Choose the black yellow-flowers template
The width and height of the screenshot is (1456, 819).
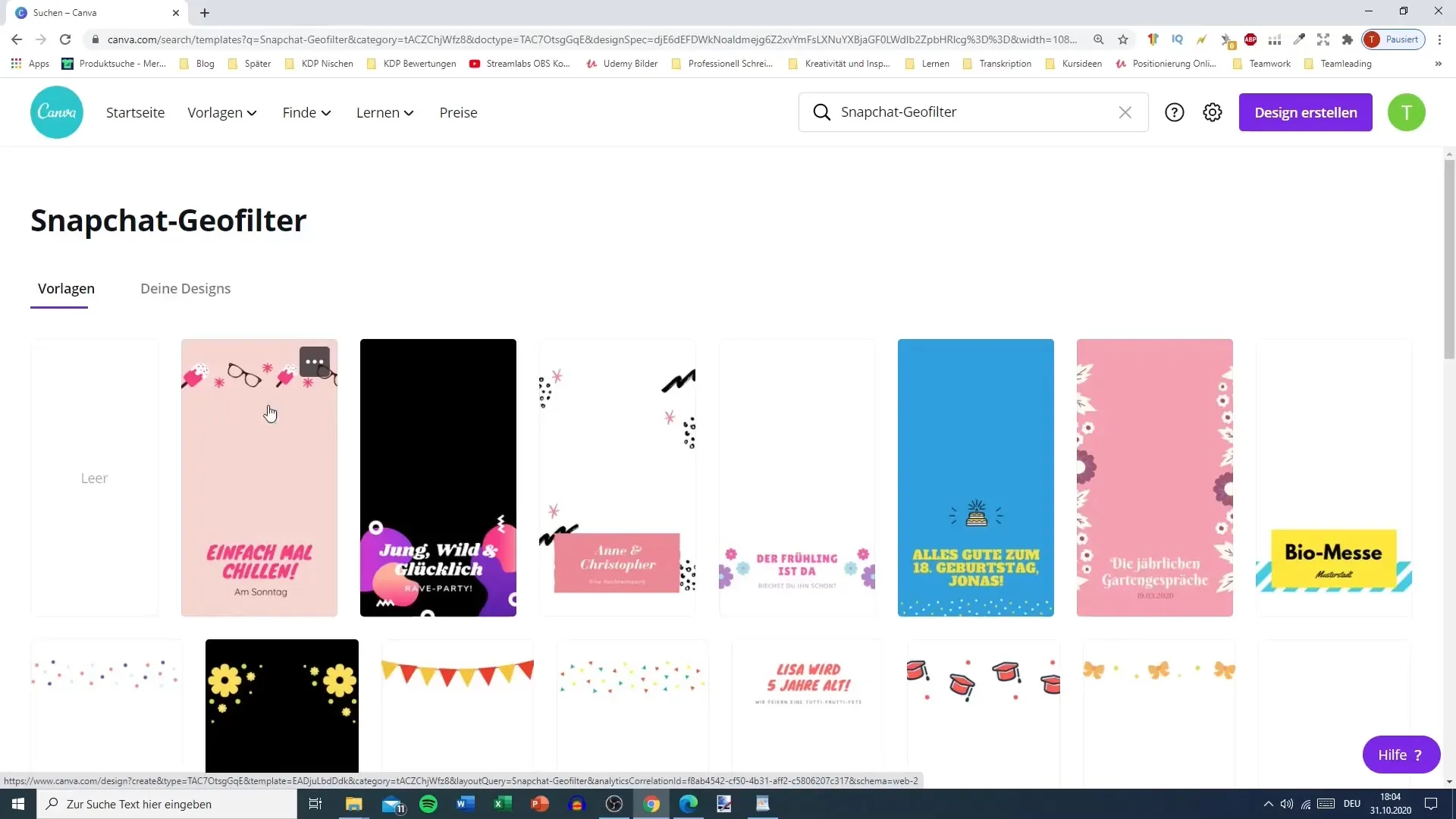pyautogui.click(x=282, y=705)
